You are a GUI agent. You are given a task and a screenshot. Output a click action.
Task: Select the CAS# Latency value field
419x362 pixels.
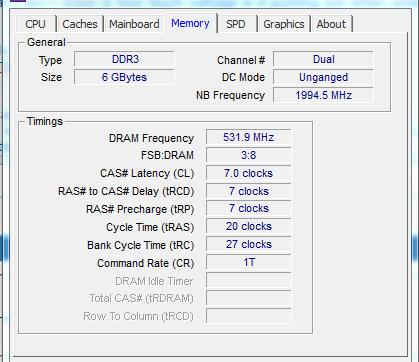click(x=249, y=173)
